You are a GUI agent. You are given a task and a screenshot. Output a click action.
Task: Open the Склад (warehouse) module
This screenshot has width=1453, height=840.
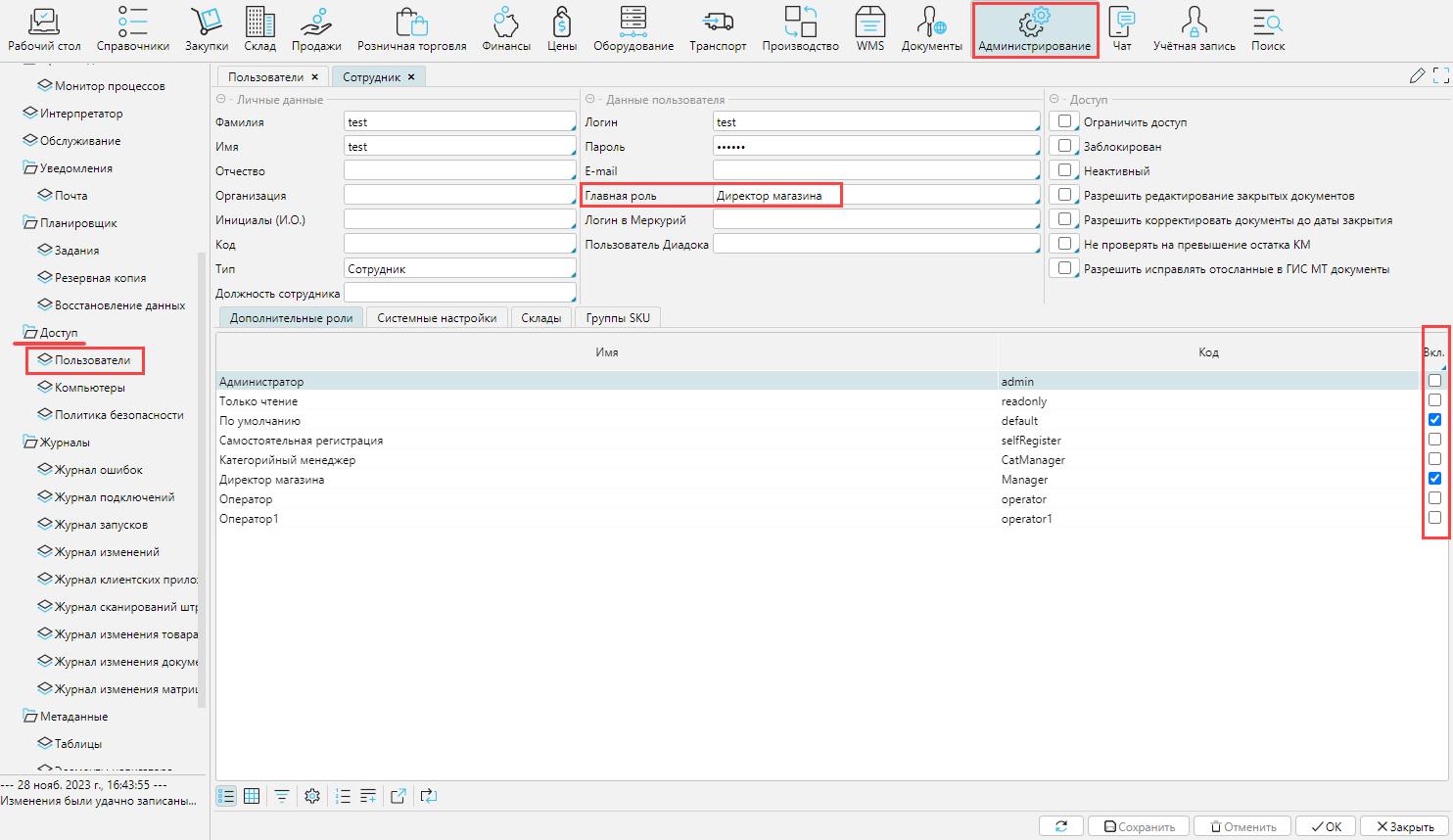259,29
